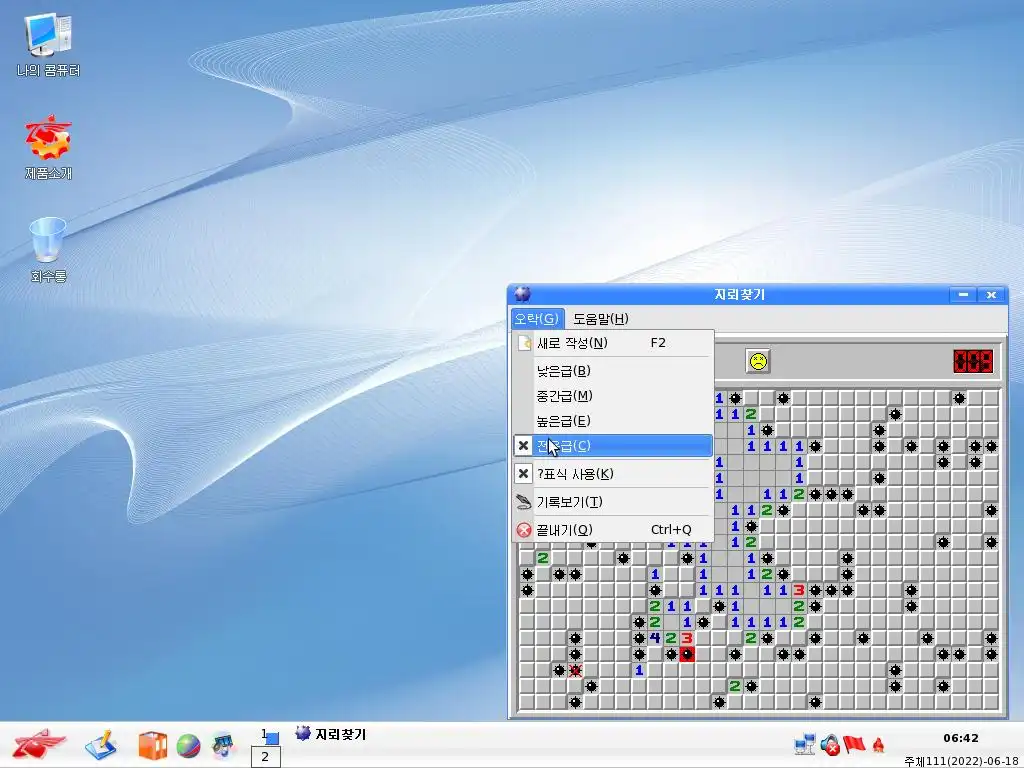This screenshot has height=768, width=1024.
Task: Open the network status tray icon
Action: pos(805,744)
